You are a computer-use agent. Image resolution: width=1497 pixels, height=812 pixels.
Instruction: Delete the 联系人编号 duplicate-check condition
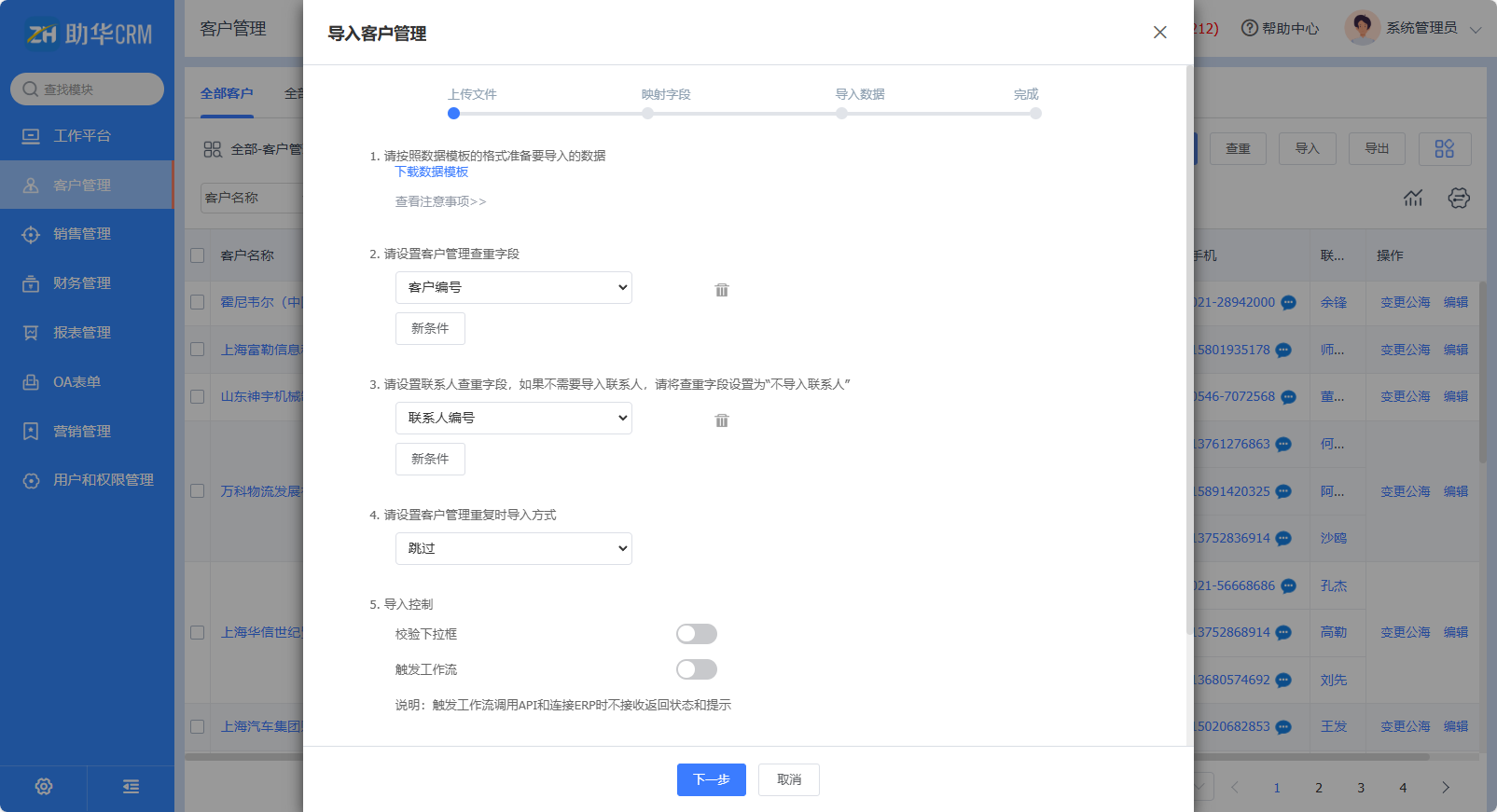(x=721, y=420)
